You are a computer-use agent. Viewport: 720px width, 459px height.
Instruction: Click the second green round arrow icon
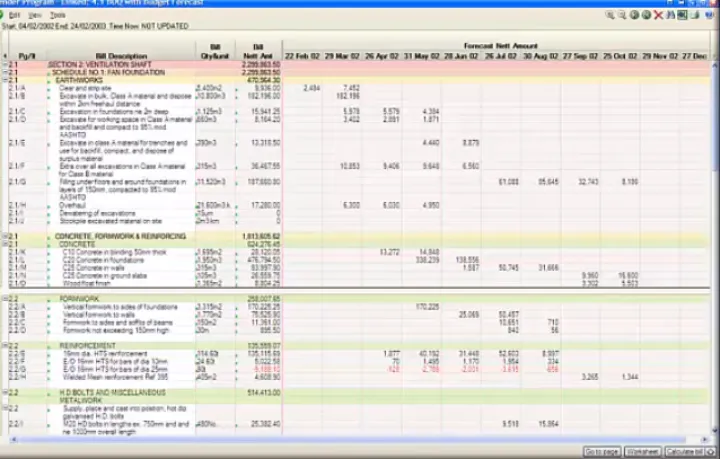click(x=645, y=16)
